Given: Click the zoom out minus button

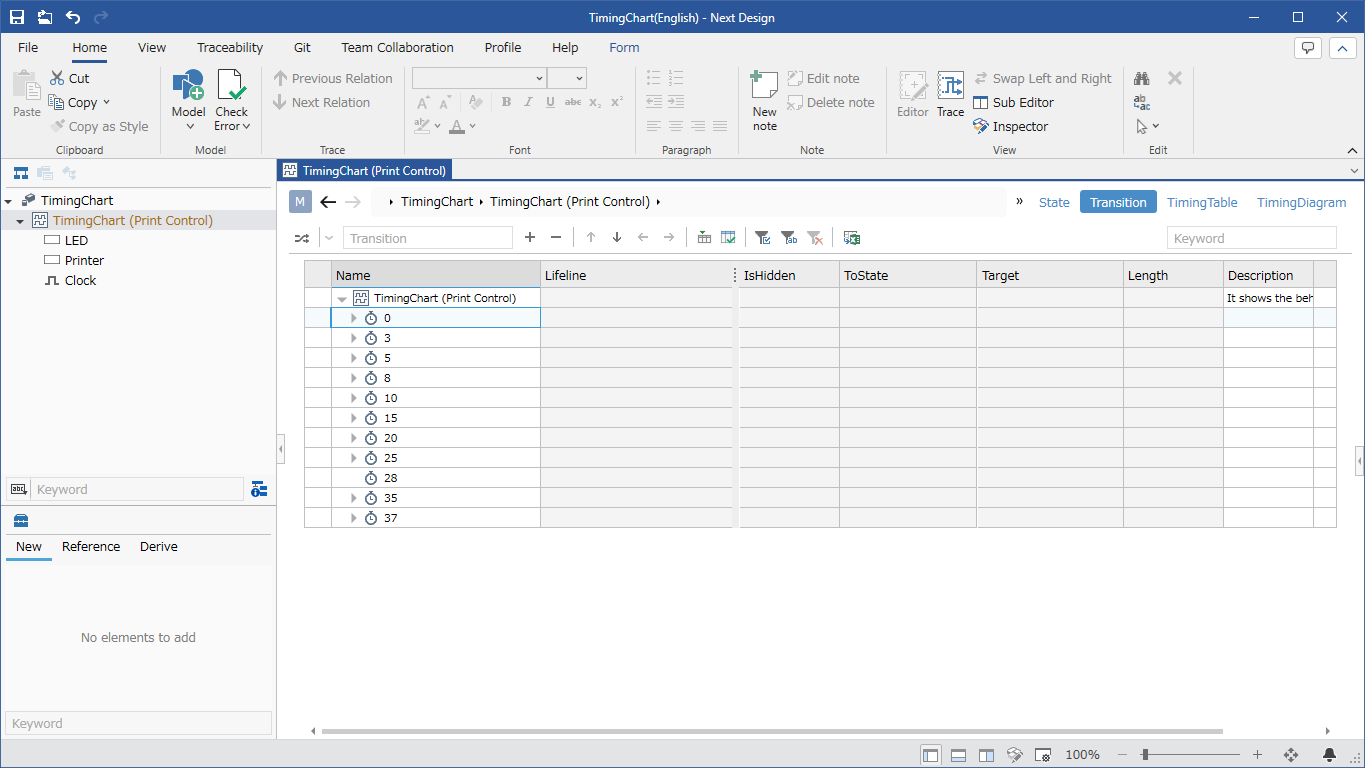Looking at the screenshot, I should tap(1123, 755).
